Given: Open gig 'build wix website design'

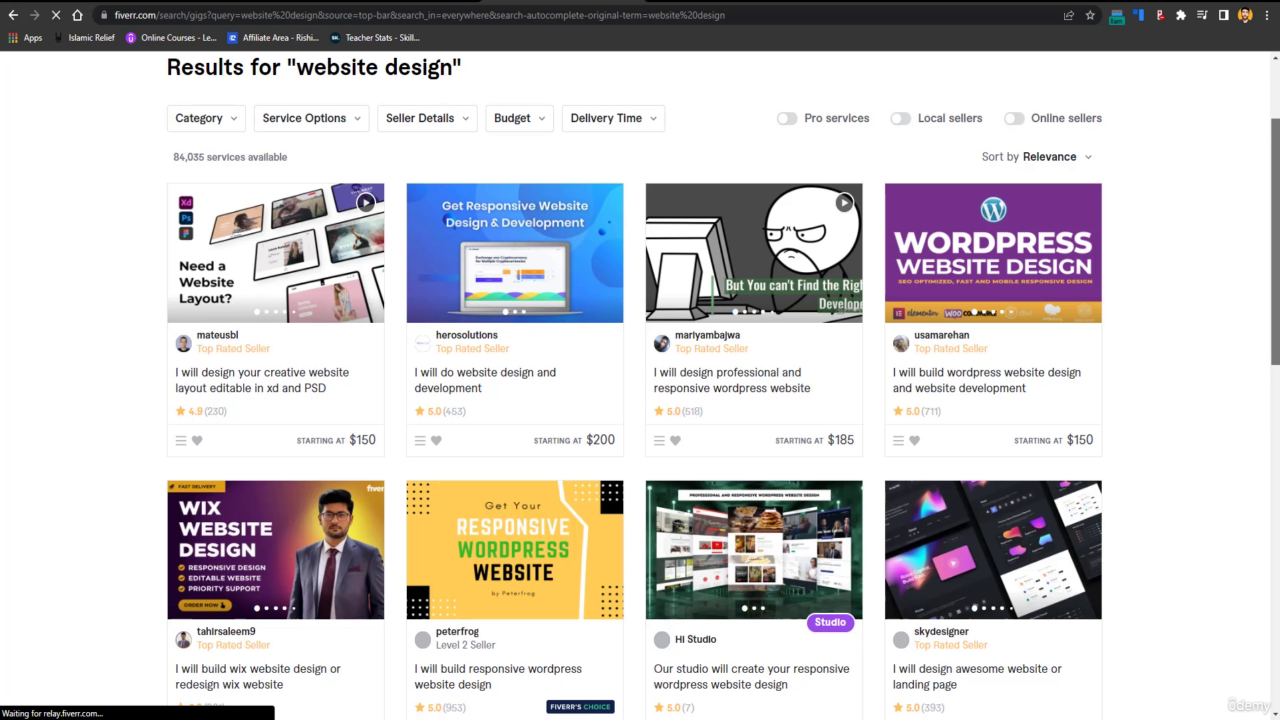Looking at the screenshot, I should [x=258, y=677].
